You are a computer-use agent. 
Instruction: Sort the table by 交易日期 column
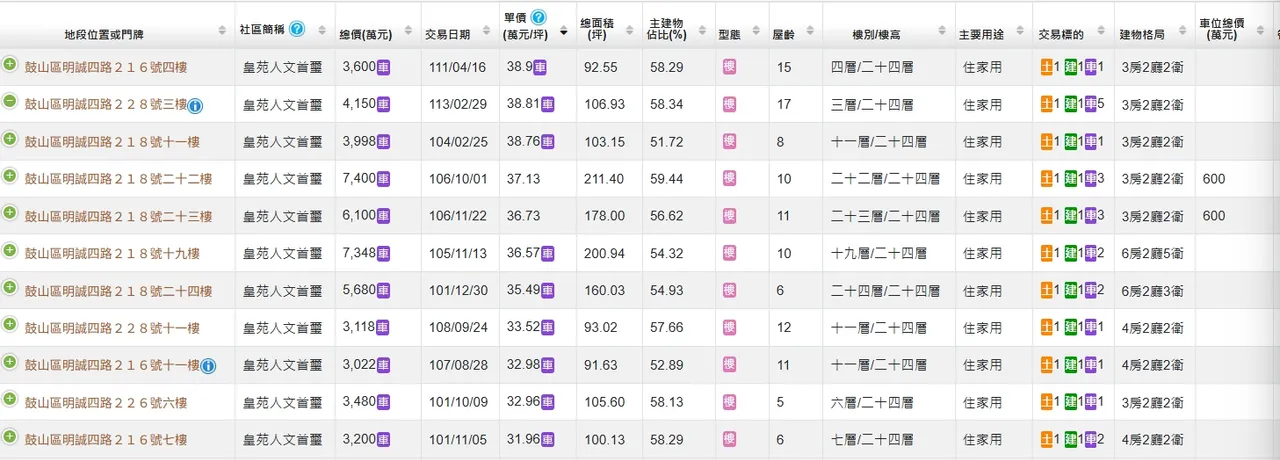click(x=447, y=32)
